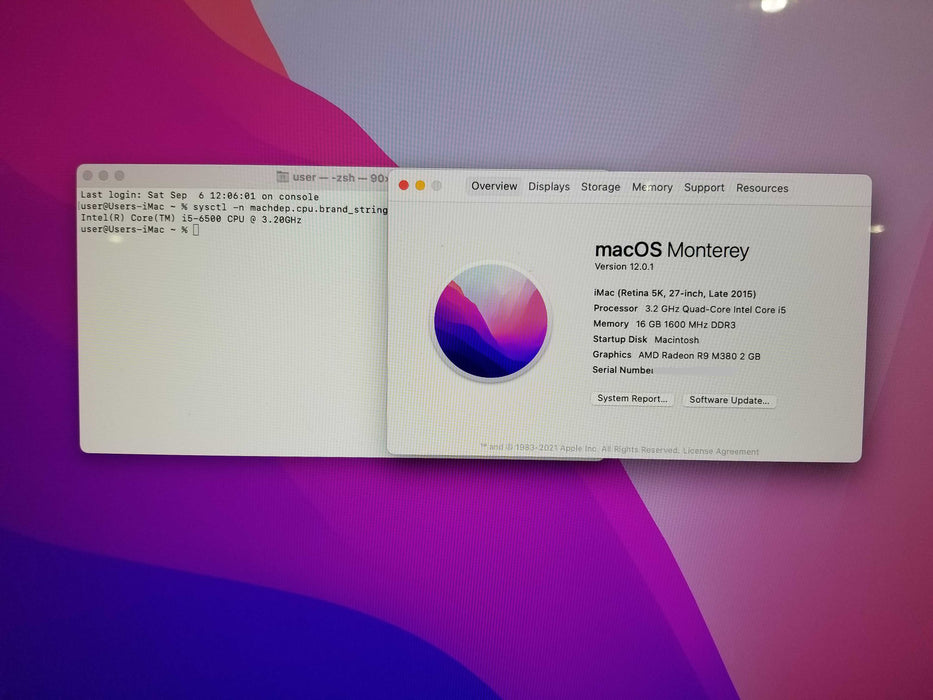
Task: Click the Graphics label
Action: (612, 355)
